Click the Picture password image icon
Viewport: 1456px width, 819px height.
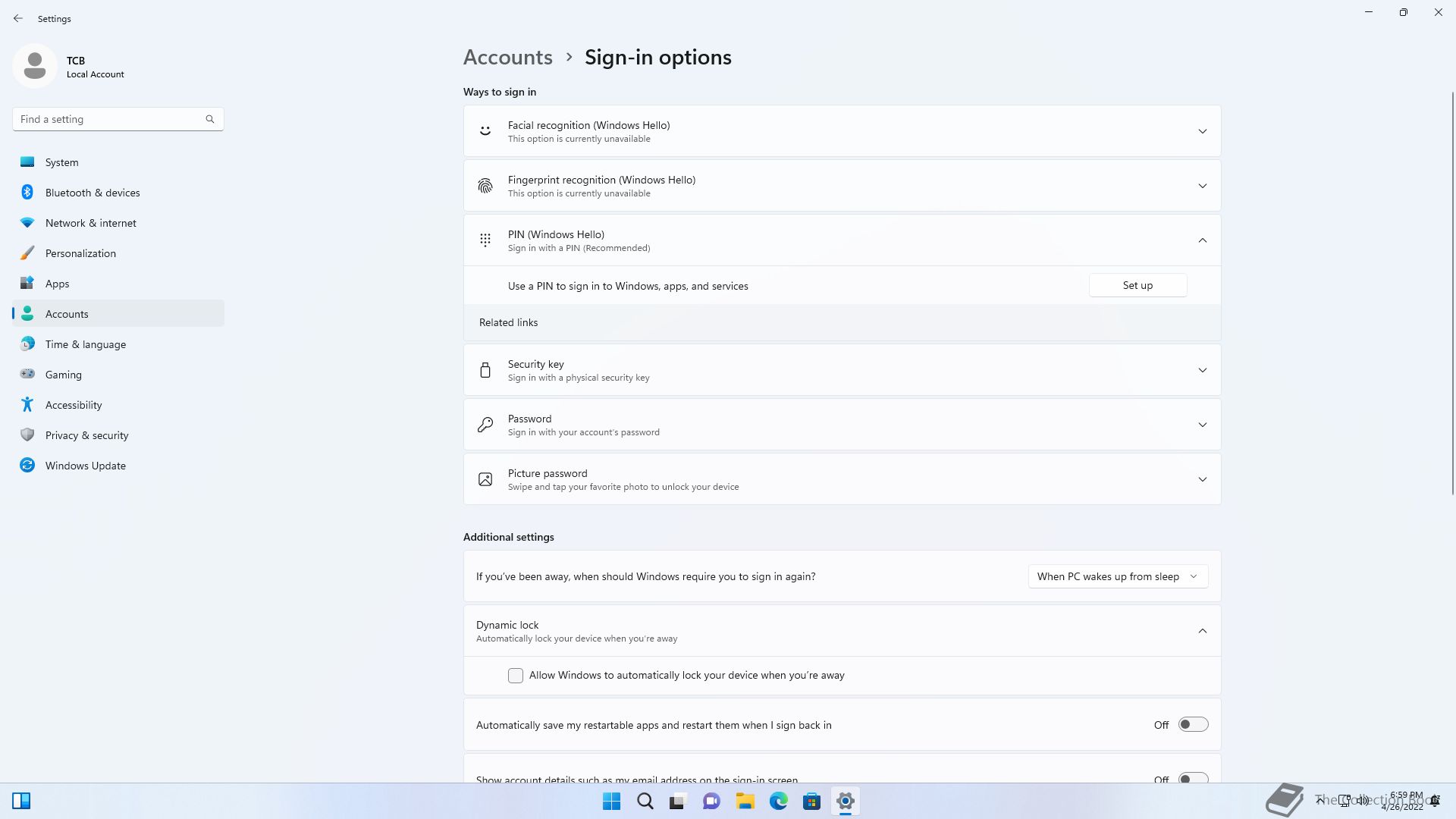(485, 479)
